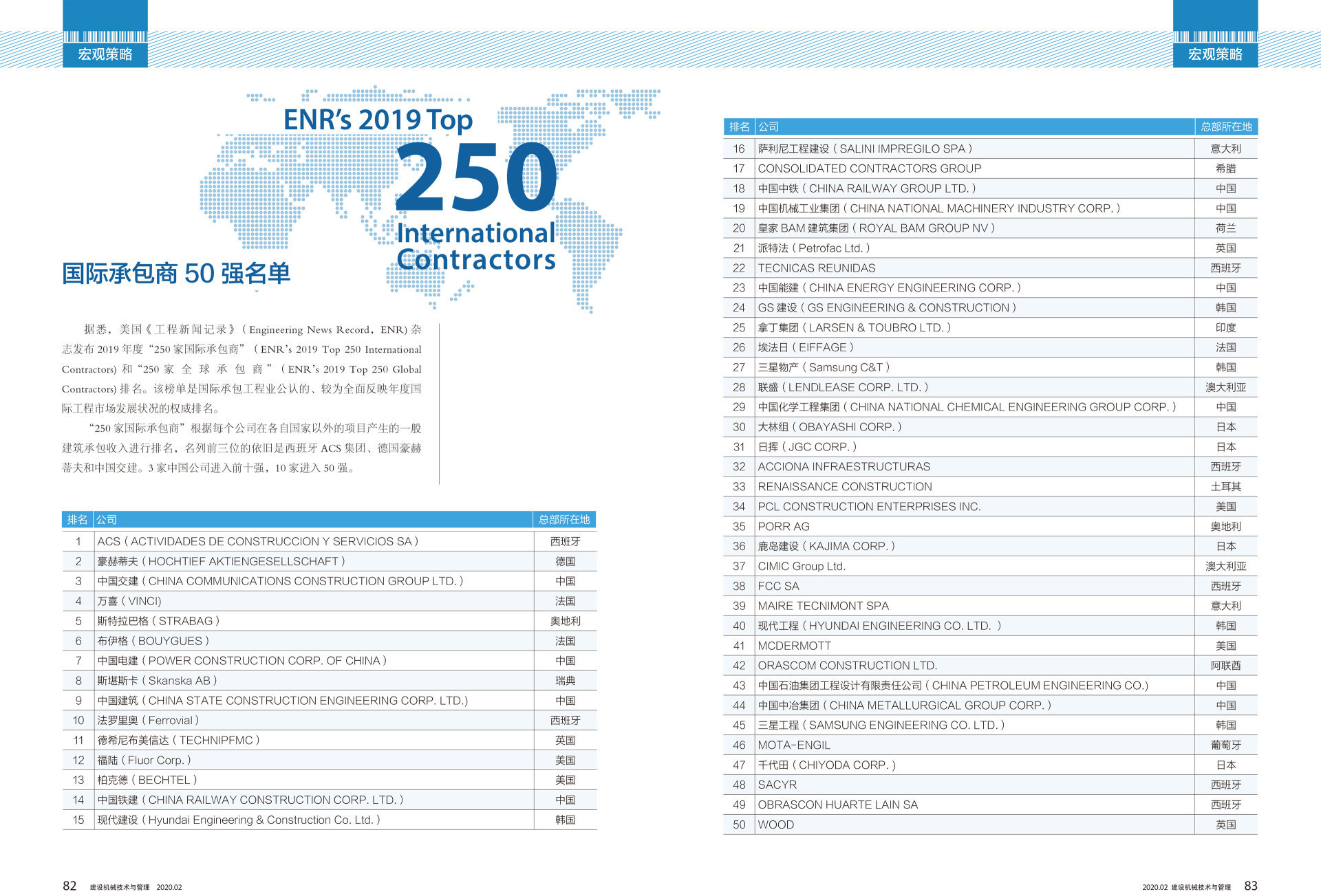Click the ENR's 2019 Top heading

[378, 120]
